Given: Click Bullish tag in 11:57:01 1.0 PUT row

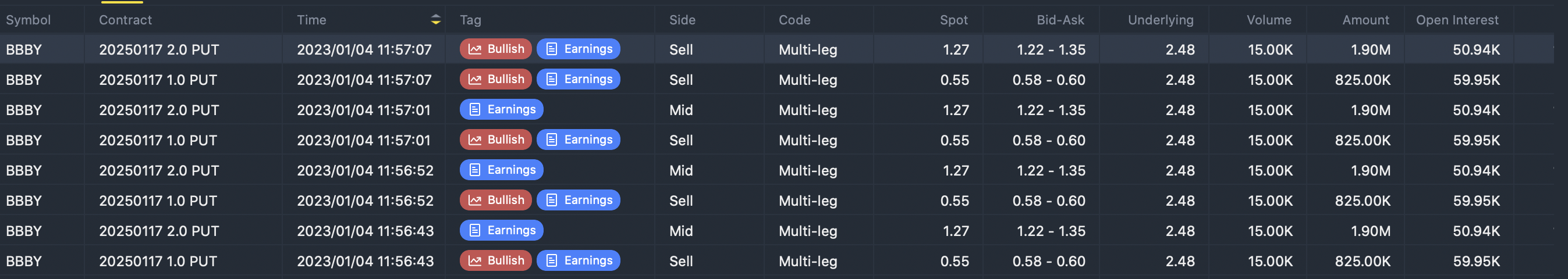Looking at the screenshot, I should (x=495, y=140).
